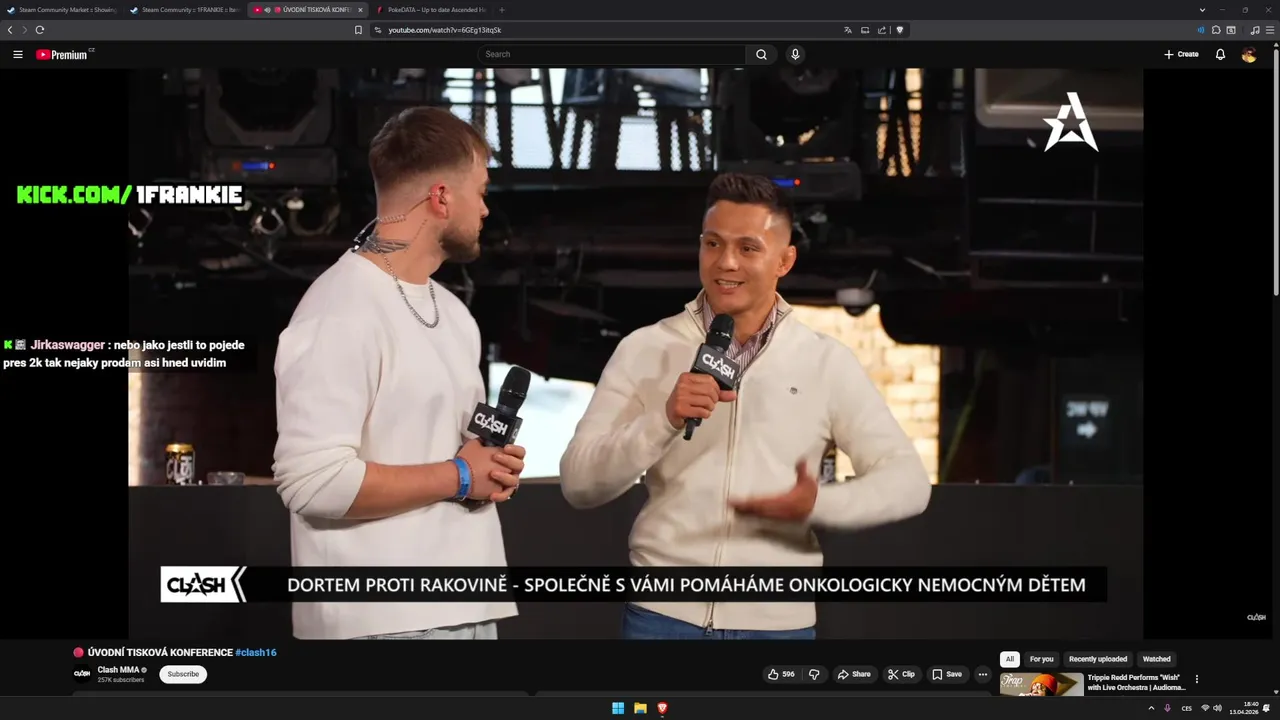
Task: Go forward in the browser
Action: [25, 30]
